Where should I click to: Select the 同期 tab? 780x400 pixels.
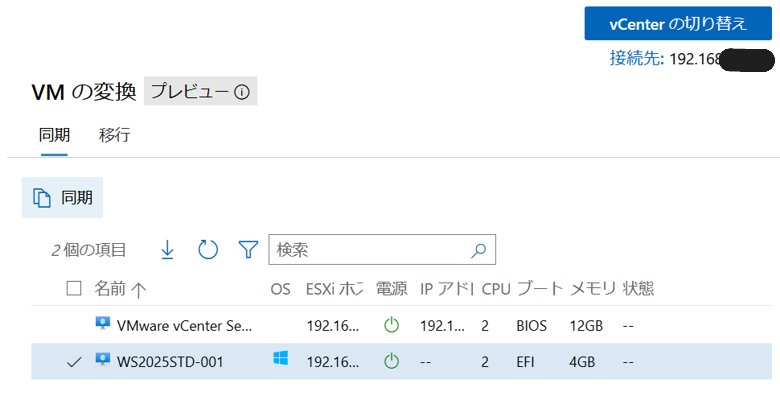[x=53, y=135]
